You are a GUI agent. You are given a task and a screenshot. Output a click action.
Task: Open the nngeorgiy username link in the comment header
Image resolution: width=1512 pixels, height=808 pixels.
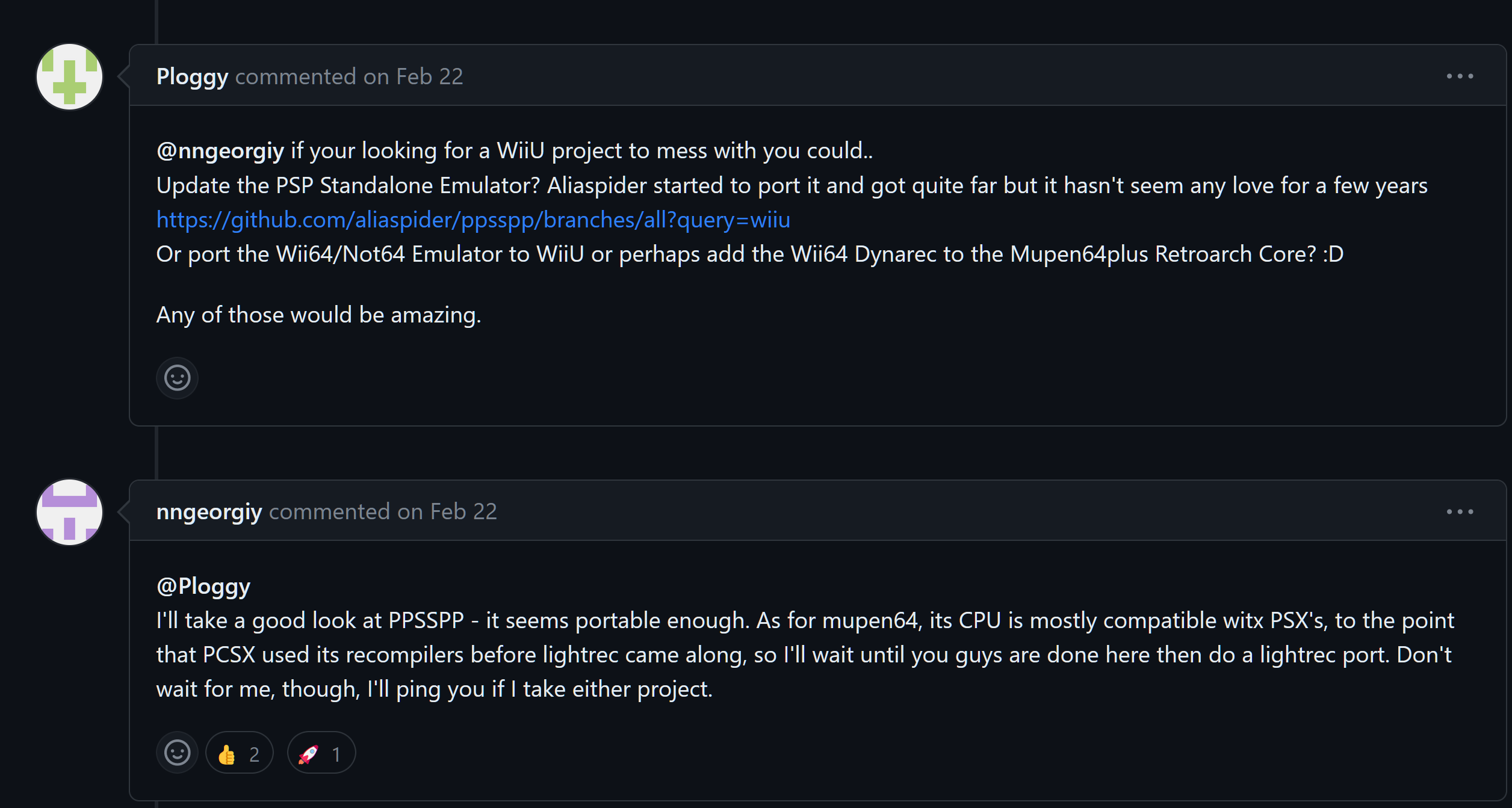pos(209,512)
